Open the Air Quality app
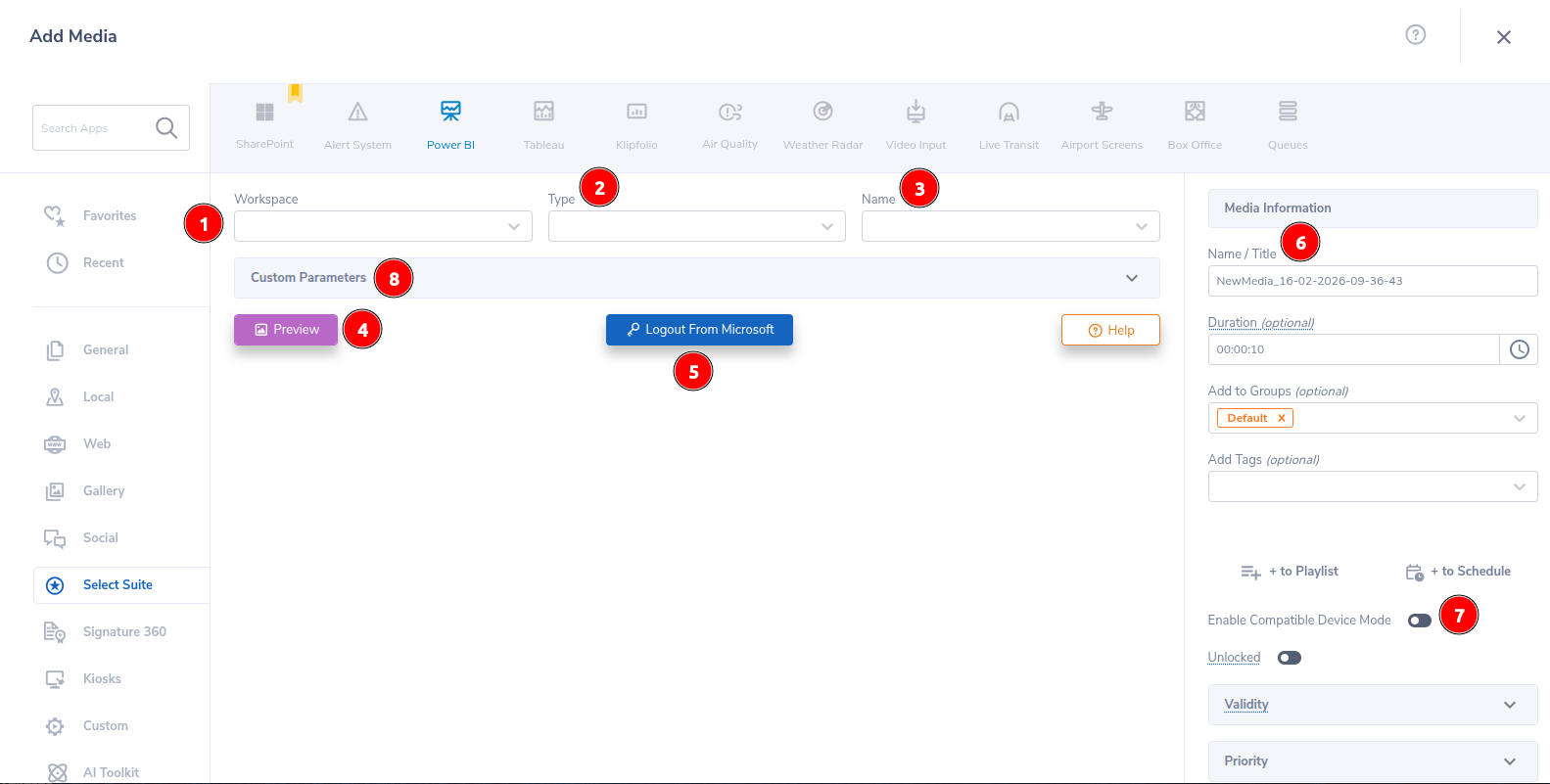 [x=729, y=124]
